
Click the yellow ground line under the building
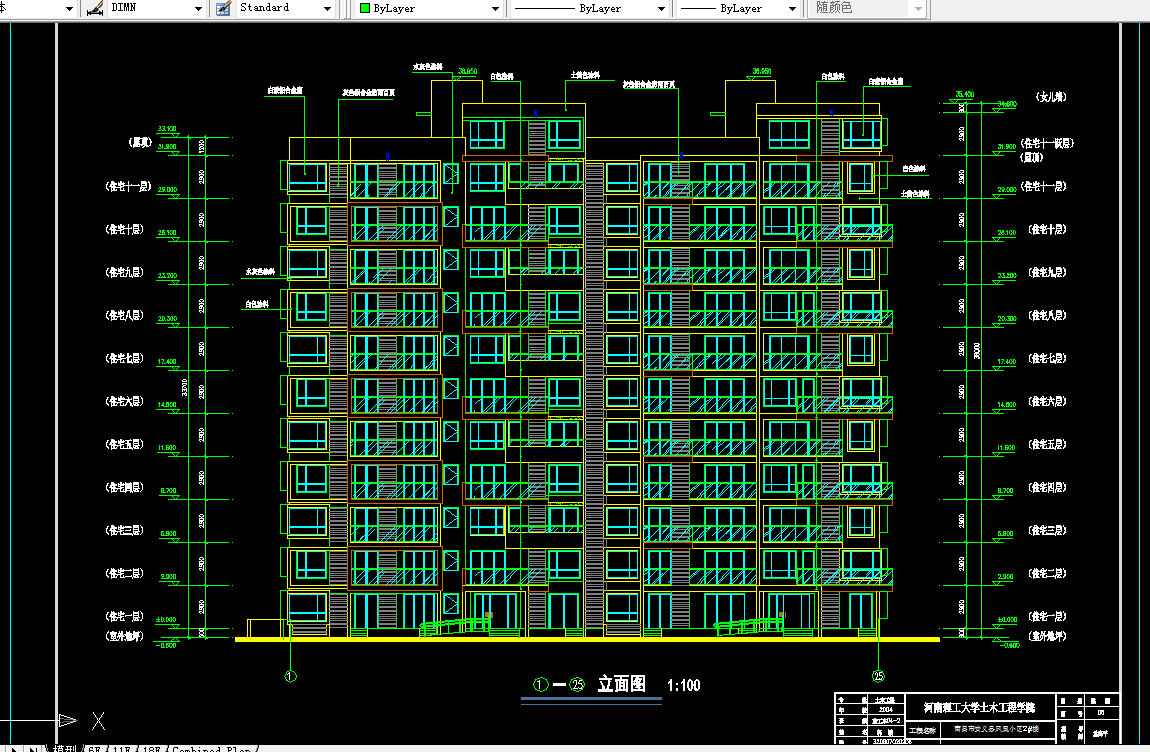(587, 640)
